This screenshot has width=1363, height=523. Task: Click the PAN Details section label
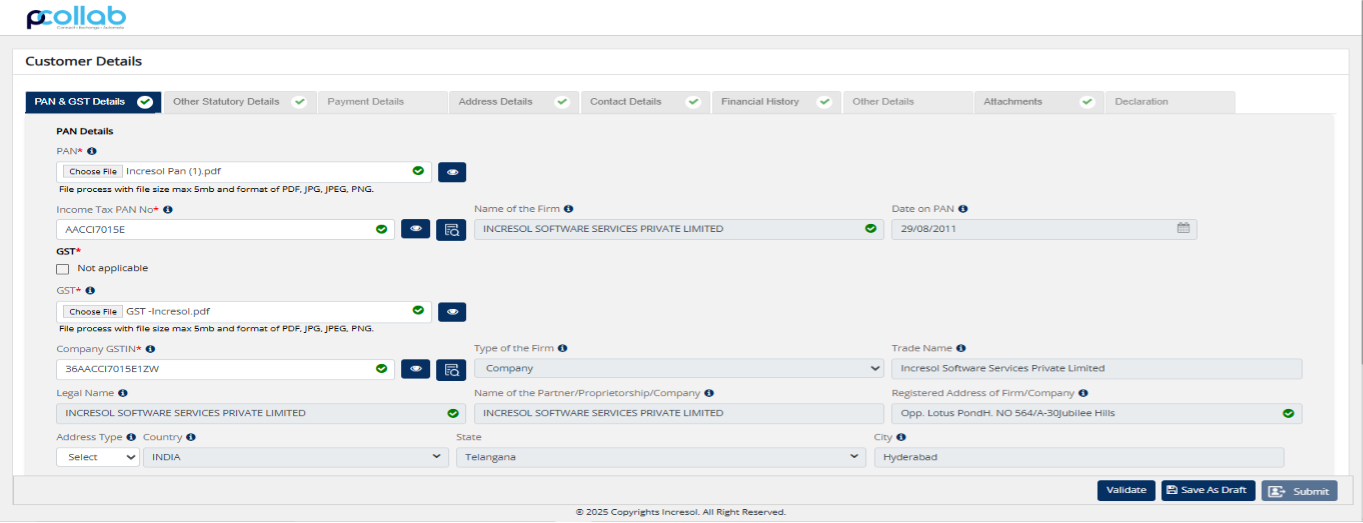[85, 131]
